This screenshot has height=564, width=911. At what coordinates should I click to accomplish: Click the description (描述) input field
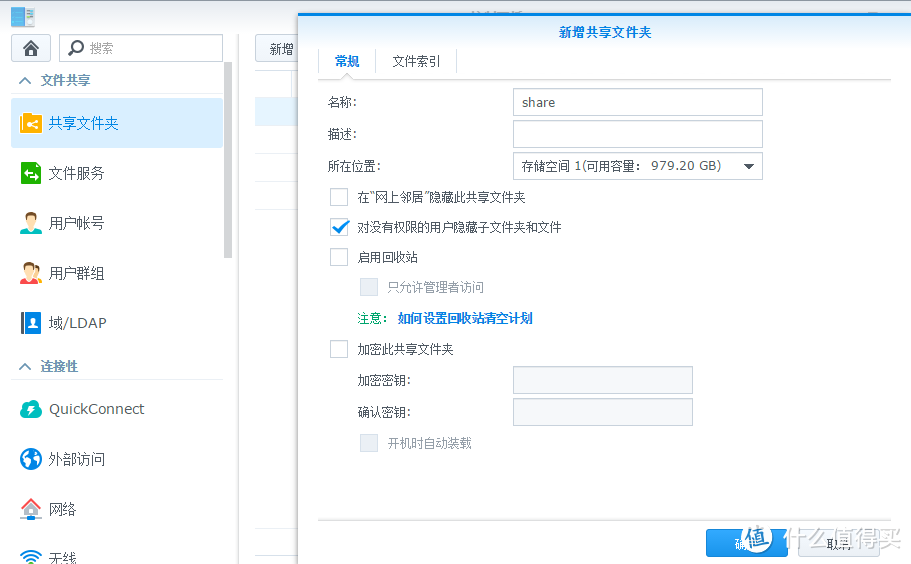point(637,134)
